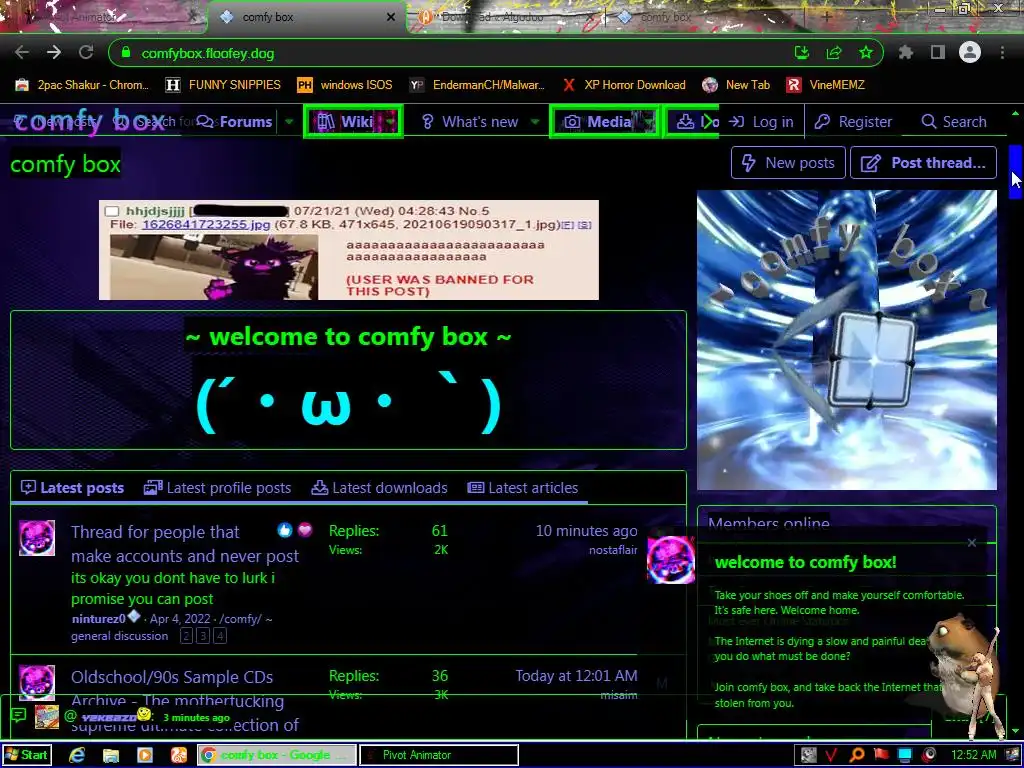1024x768 pixels.
Task: Select the Latest downloads tab
Action: pos(379,488)
